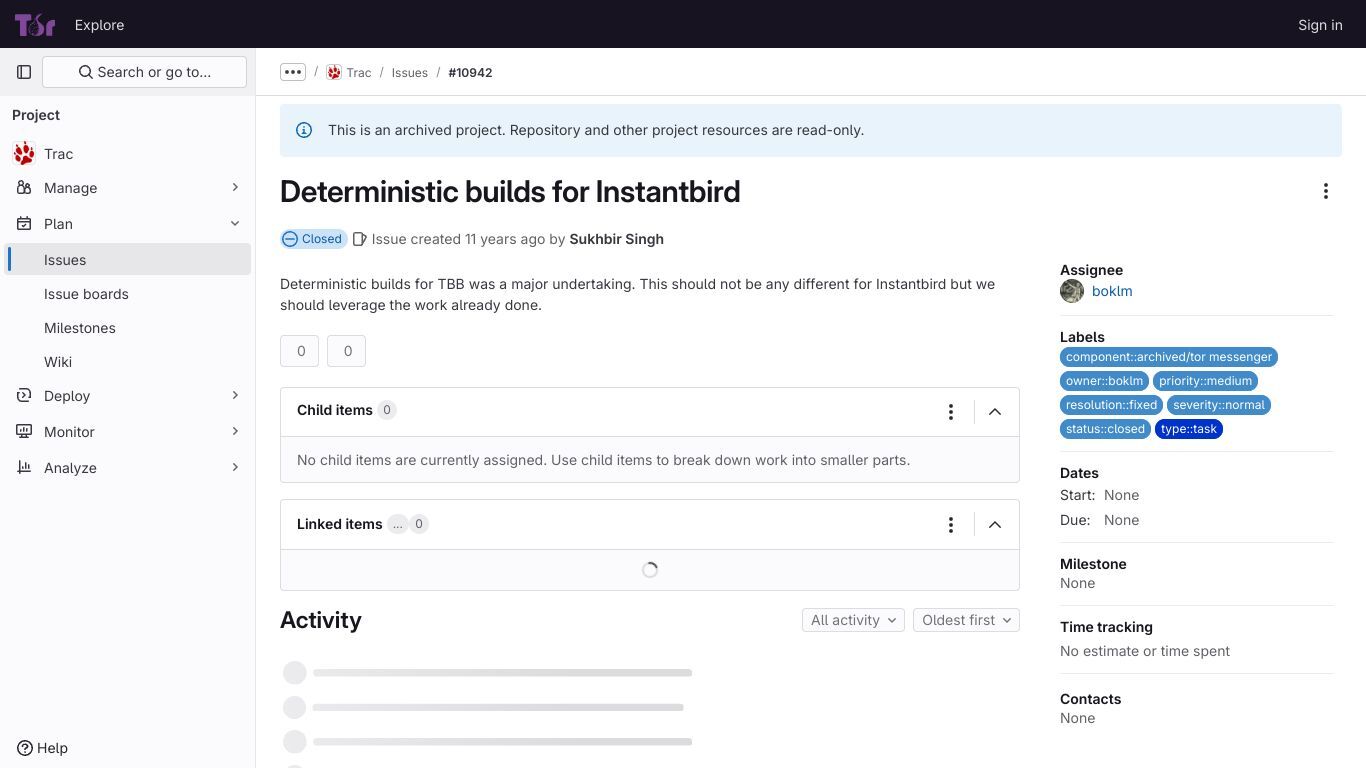1366x768 pixels.
Task: Click Trac paw icon in breadcrumb
Action: [334, 72]
